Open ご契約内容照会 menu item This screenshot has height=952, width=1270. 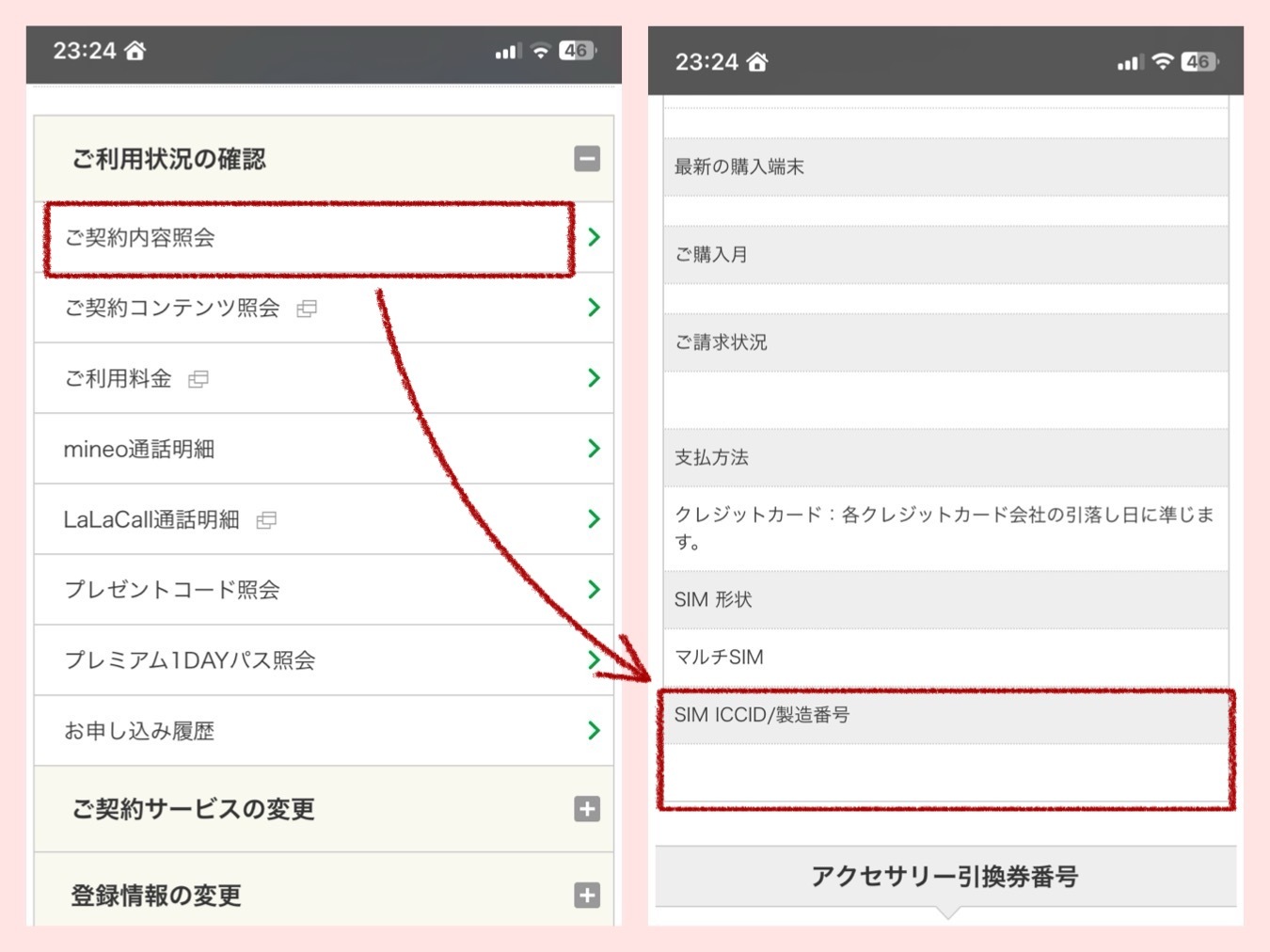click(139, 238)
